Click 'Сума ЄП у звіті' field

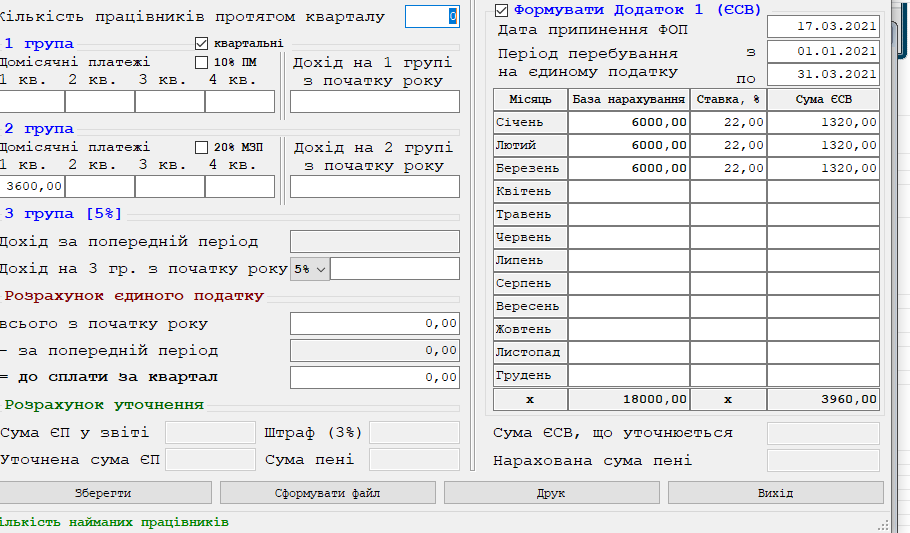tap(210, 433)
